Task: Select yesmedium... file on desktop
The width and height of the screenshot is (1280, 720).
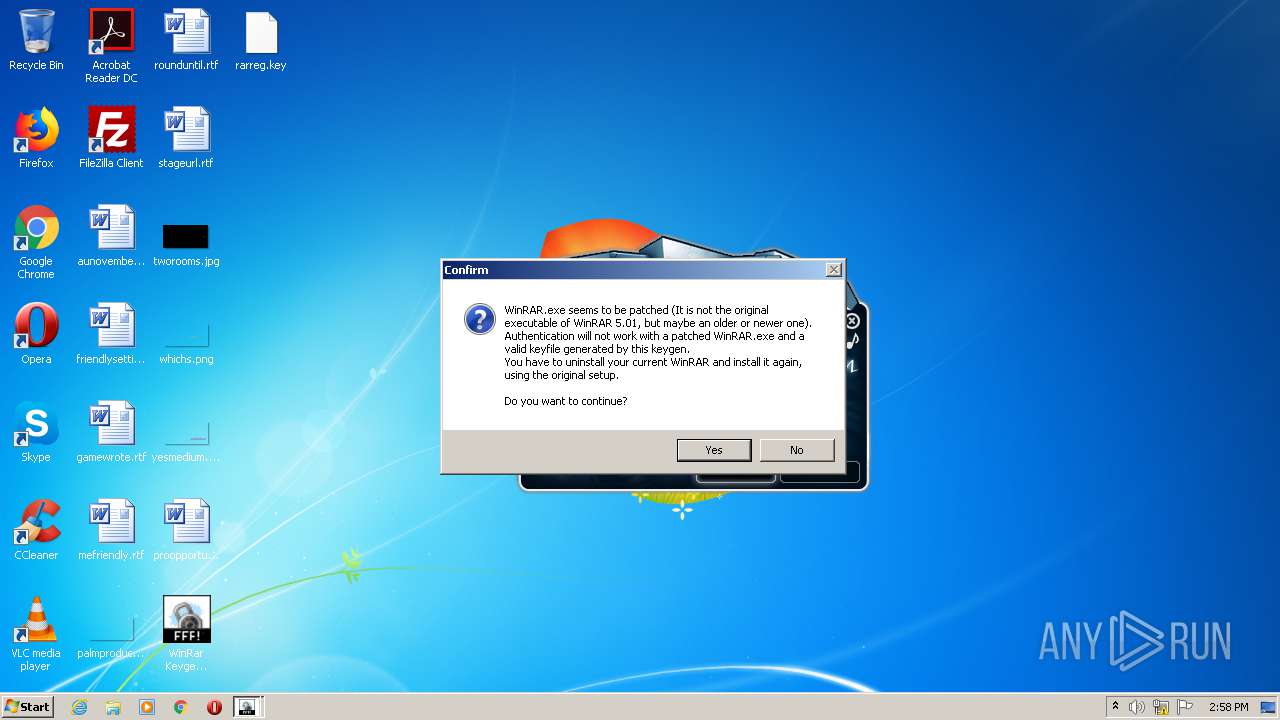Action: [x=186, y=440]
